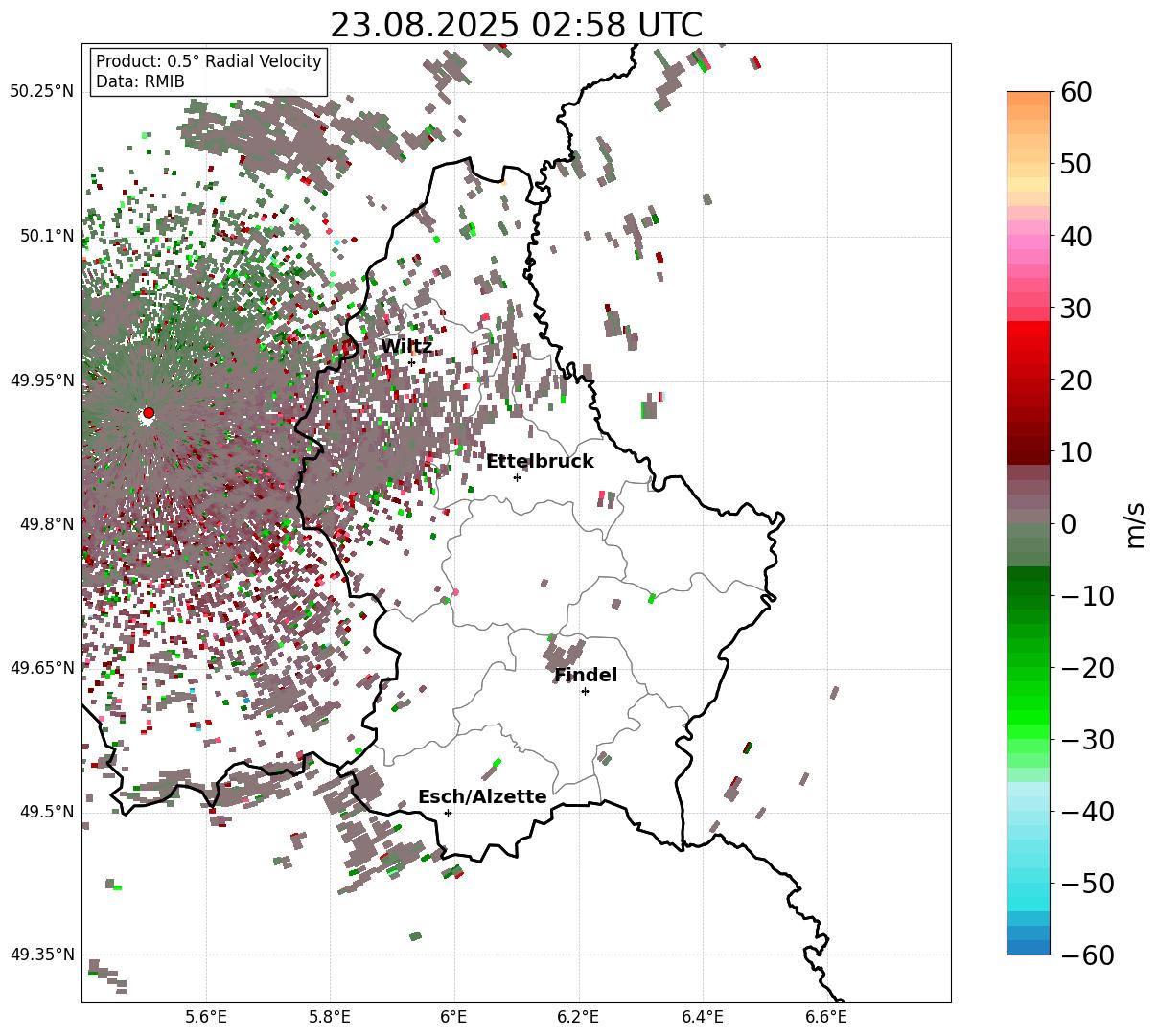Click the Esch/Alzette city label

coord(482,796)
